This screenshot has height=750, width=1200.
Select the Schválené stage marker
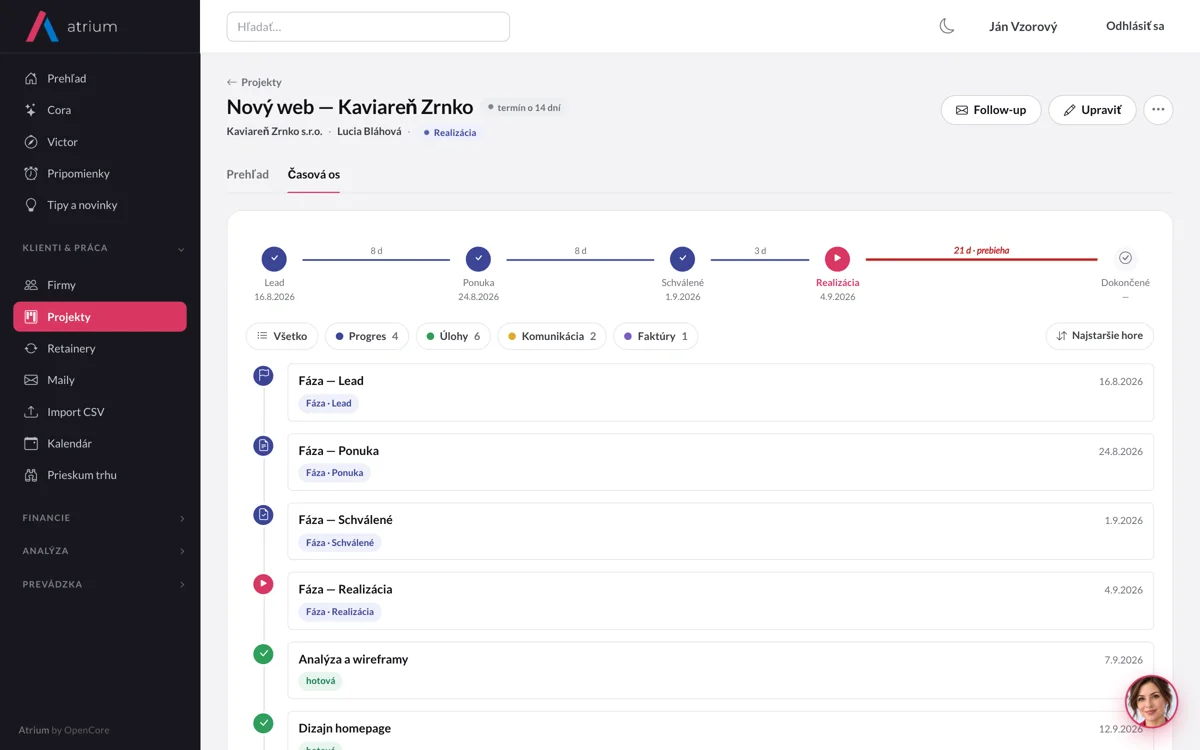point(682,259)
